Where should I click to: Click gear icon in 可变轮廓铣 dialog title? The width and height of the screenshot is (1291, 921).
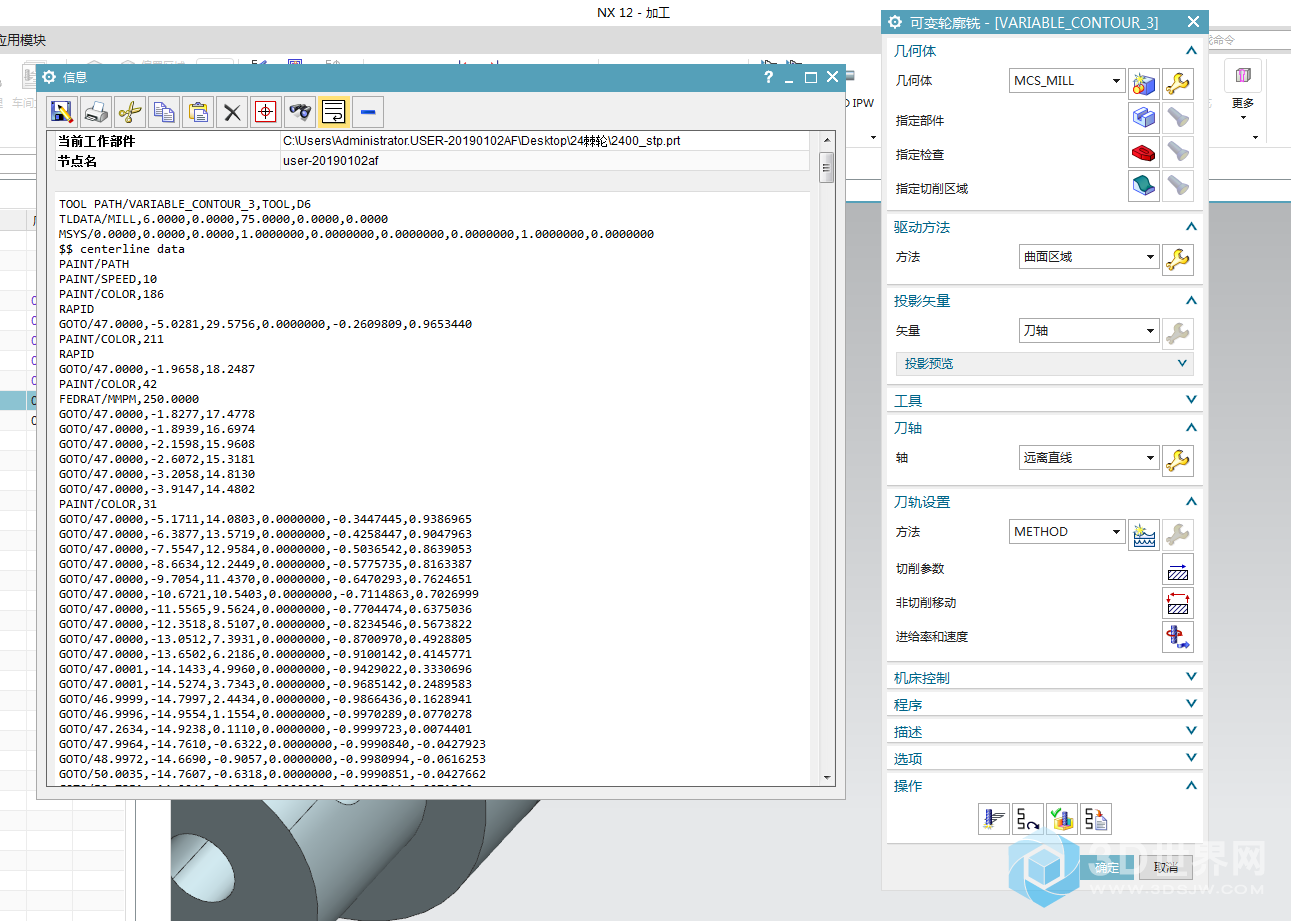895,22
